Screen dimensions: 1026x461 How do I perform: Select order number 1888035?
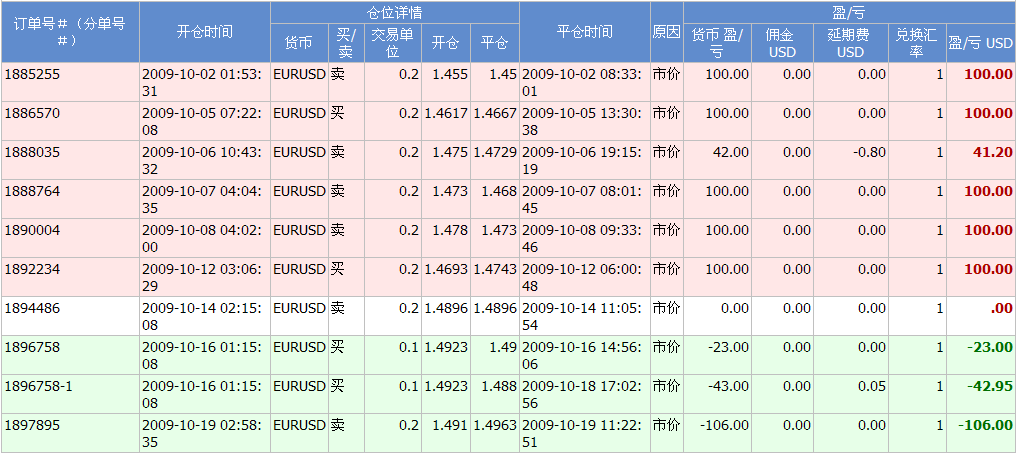[33, 152]
